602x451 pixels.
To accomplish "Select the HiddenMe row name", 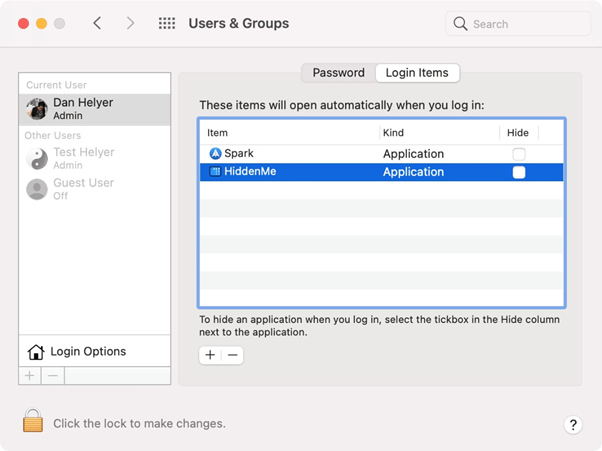I will (250, 171).
